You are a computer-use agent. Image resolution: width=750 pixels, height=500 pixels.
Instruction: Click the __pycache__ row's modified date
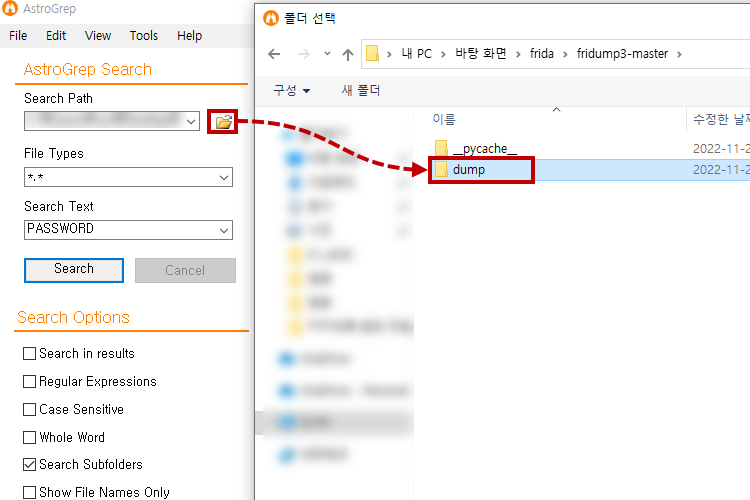pyautogui.click(x=721, y=149)
